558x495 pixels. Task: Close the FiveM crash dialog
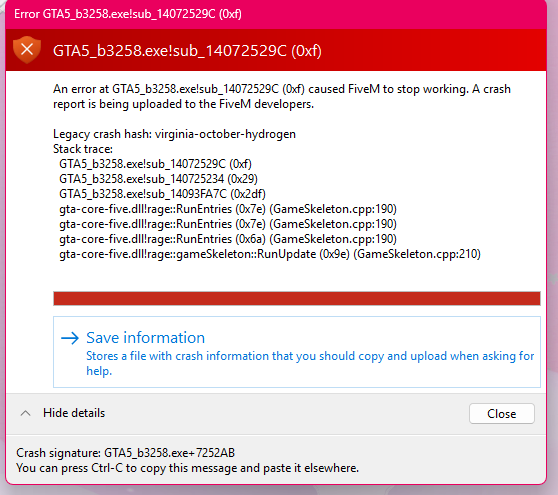pyautogui.click(x=501, y=414)
